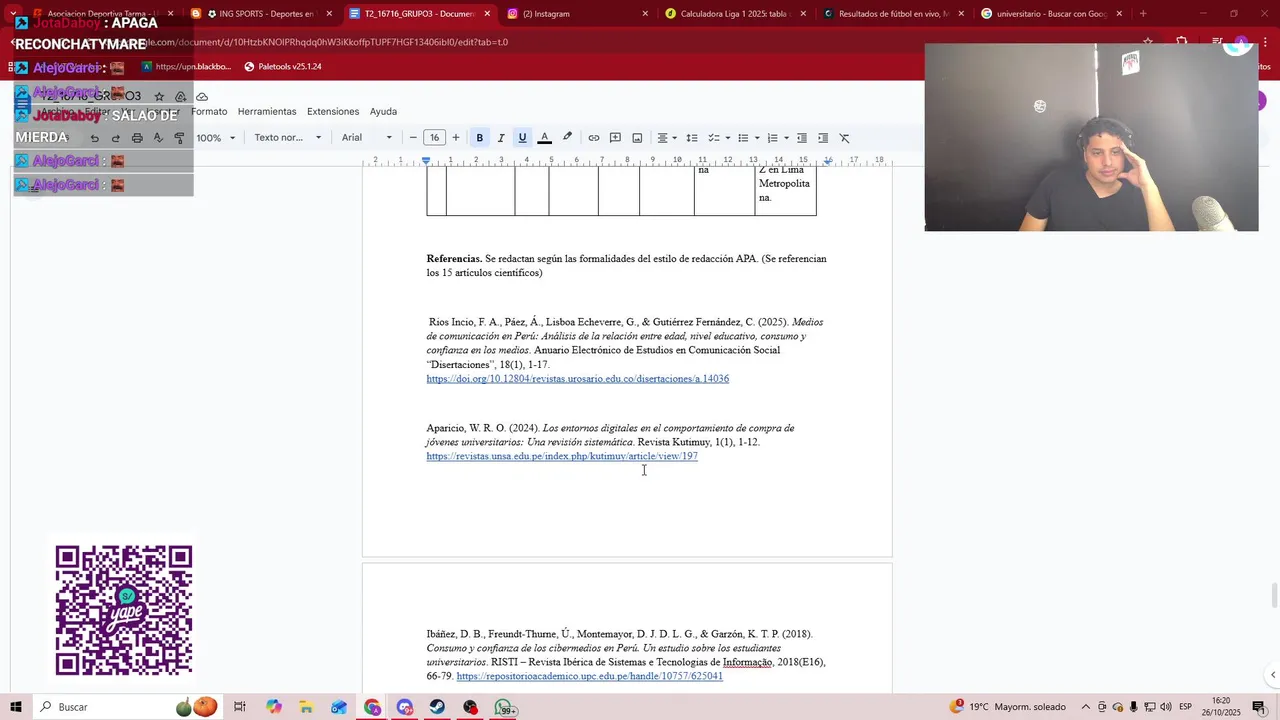Toggle underline formatting
Image resolution: width=1280 pixels, height=720 pixels.
(522, 138)
